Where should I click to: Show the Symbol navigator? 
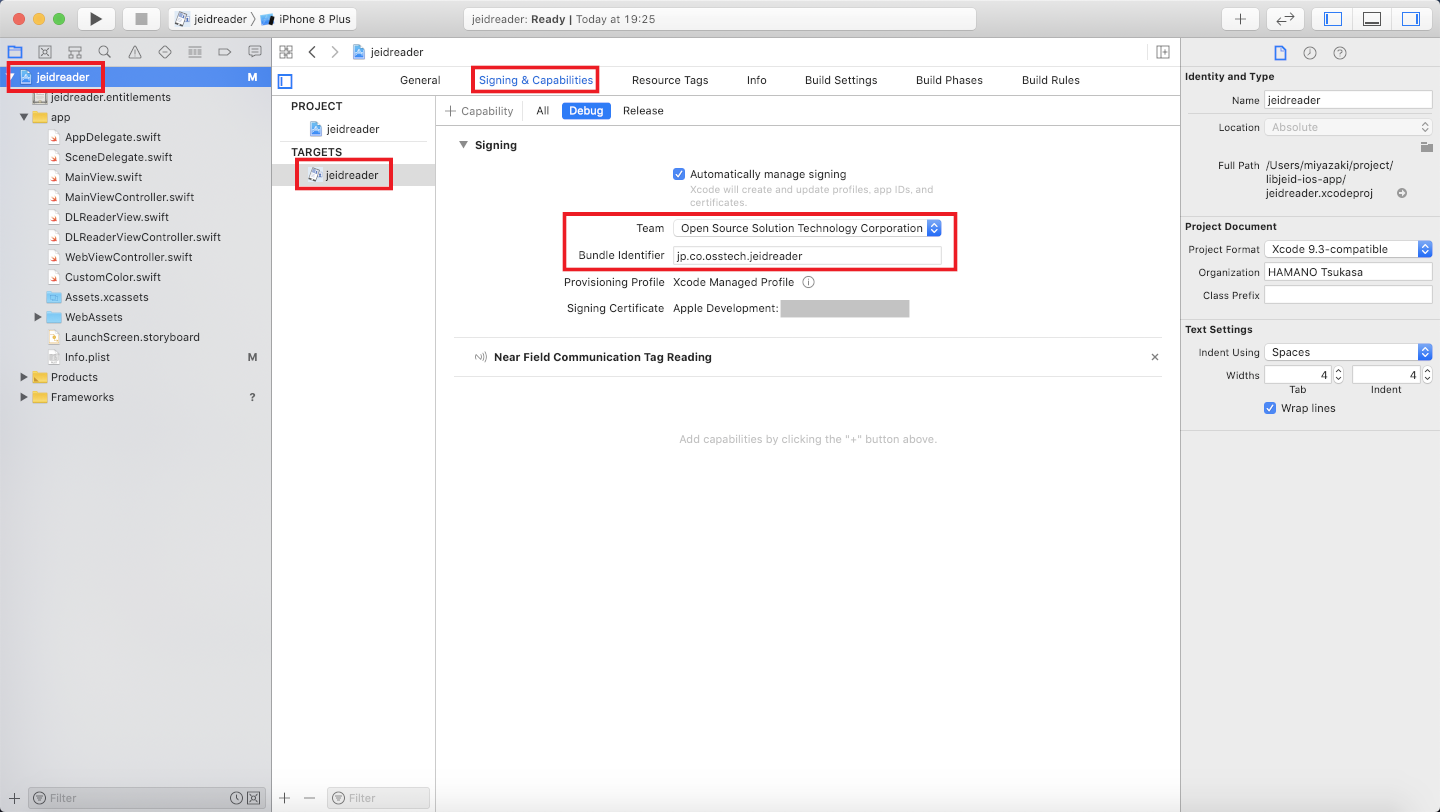click(75, 52)
